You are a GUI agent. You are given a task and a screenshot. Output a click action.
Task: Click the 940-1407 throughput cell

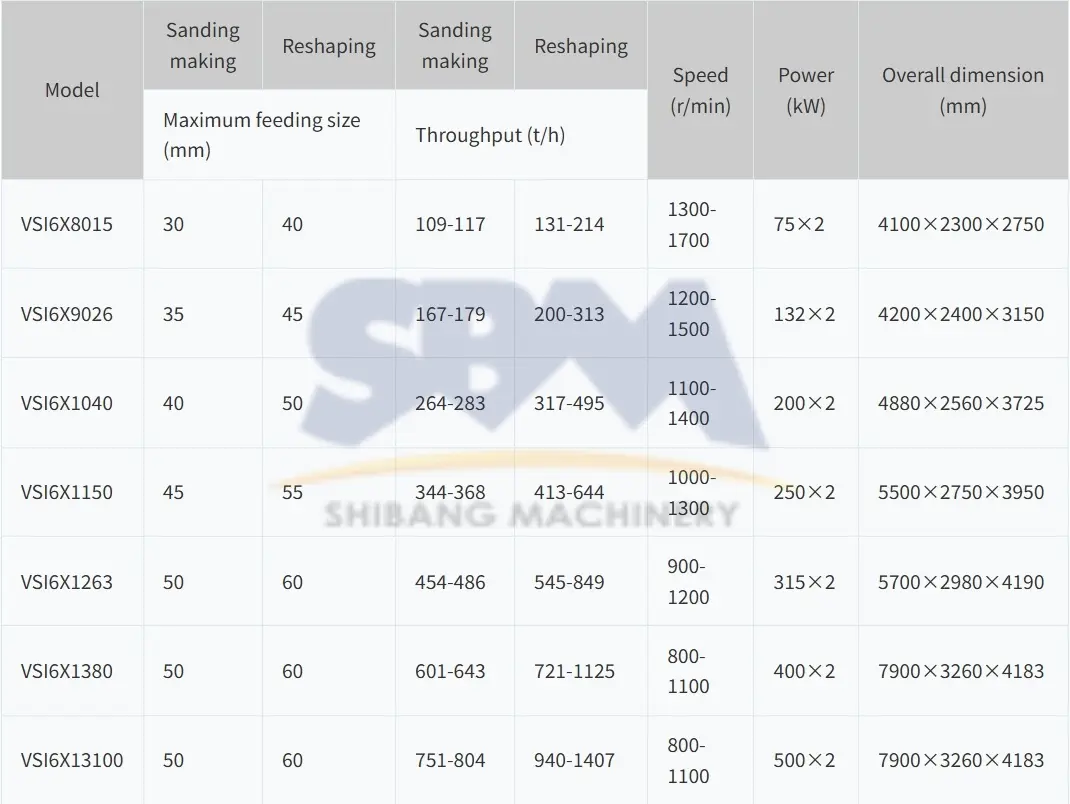coord(574,760)
